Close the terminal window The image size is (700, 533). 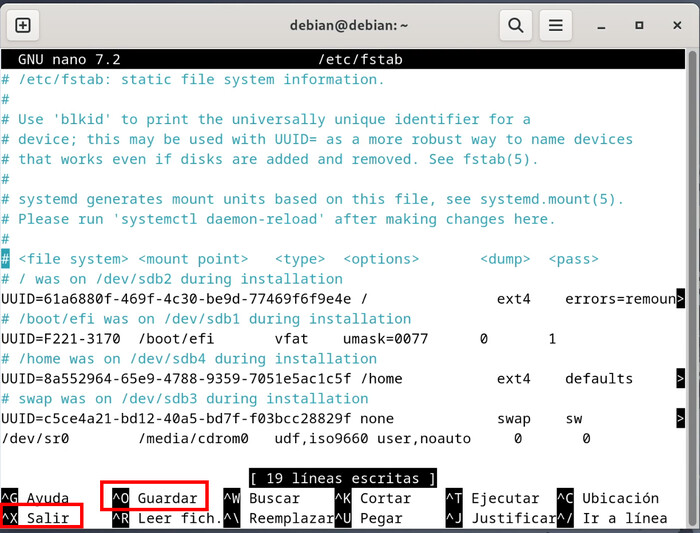(x=677, y=25)
